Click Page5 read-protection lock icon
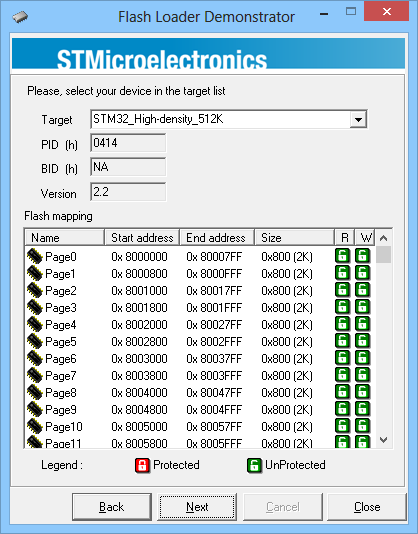 click(342, 341)
